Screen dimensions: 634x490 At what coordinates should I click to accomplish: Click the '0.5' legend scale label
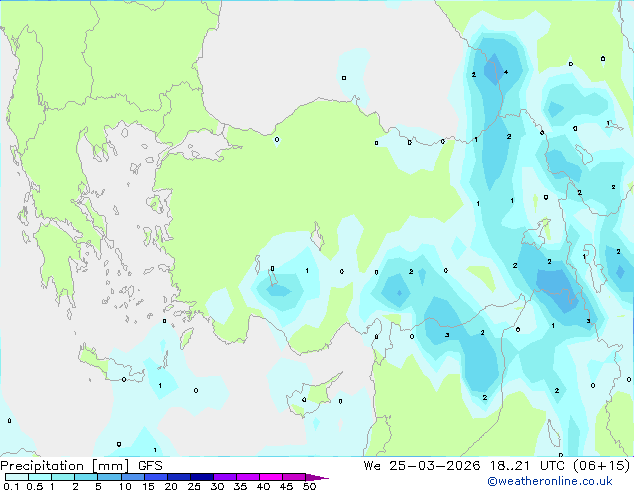35,486
